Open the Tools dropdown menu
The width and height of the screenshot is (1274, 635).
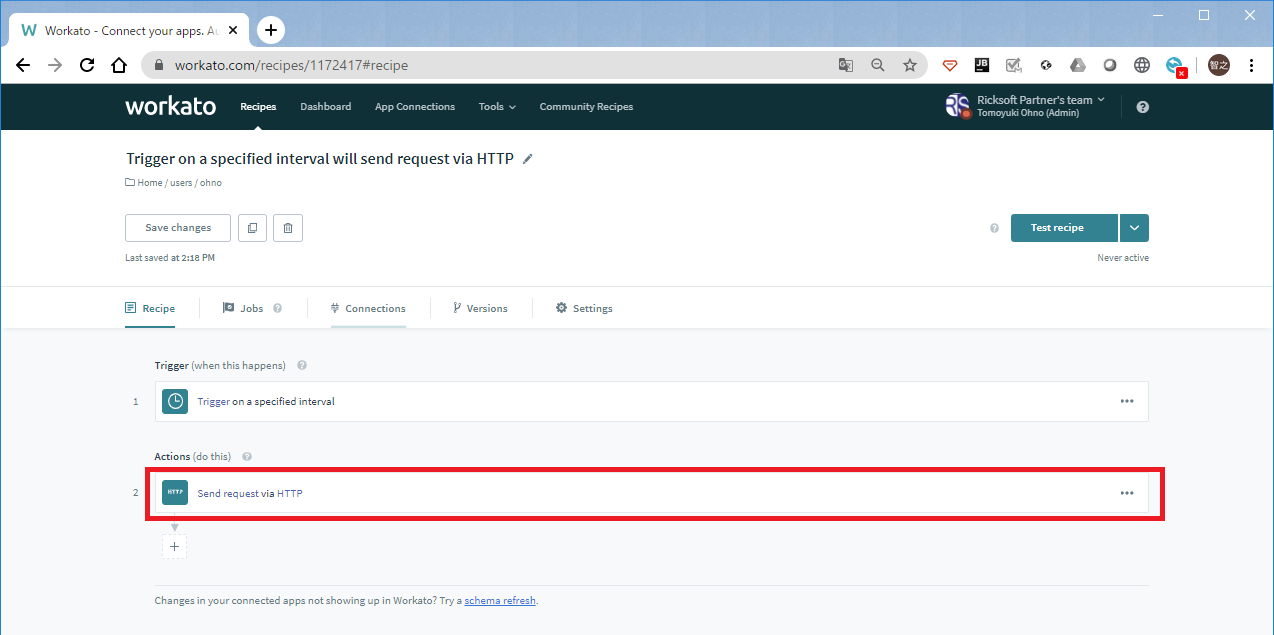click(x=497, y=107)
